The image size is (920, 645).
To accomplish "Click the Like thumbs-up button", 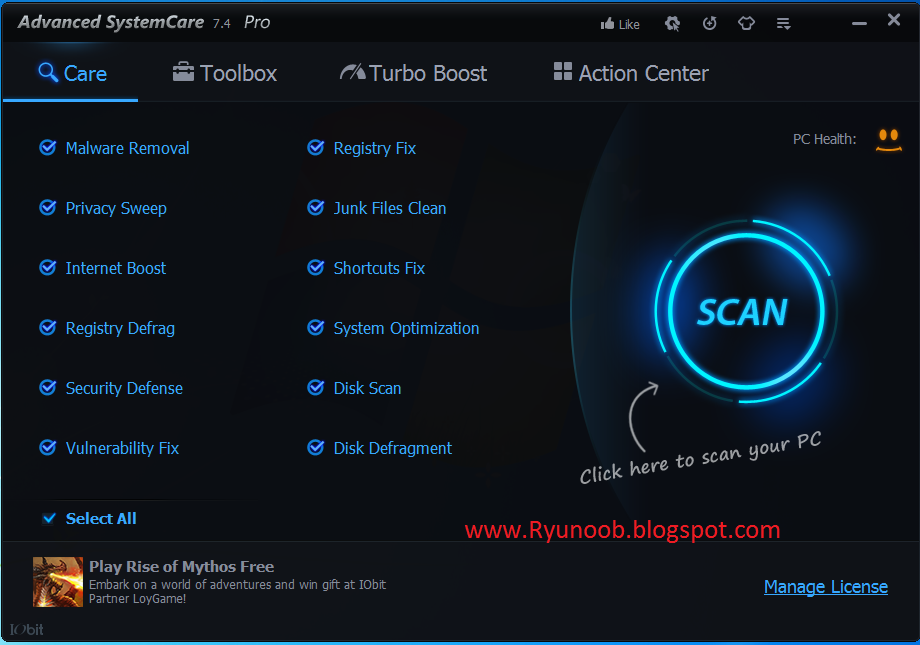I will tap(620, 24).
